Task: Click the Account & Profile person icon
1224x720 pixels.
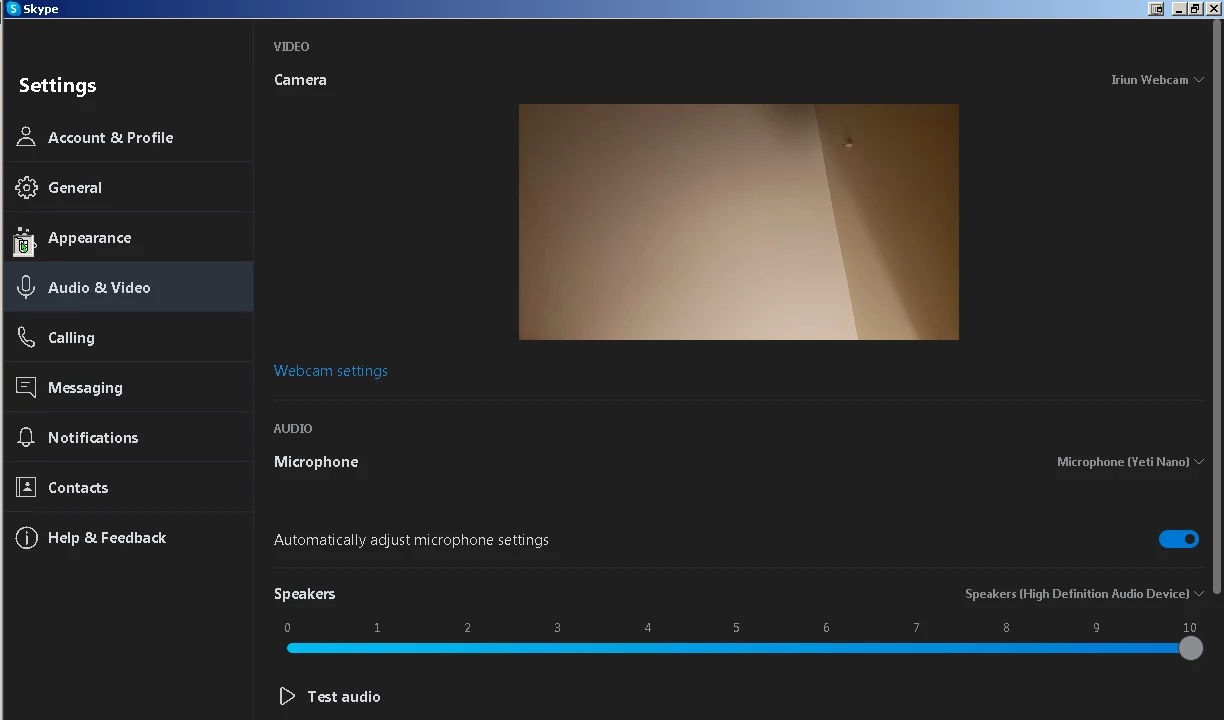Action: coord(27,137)
